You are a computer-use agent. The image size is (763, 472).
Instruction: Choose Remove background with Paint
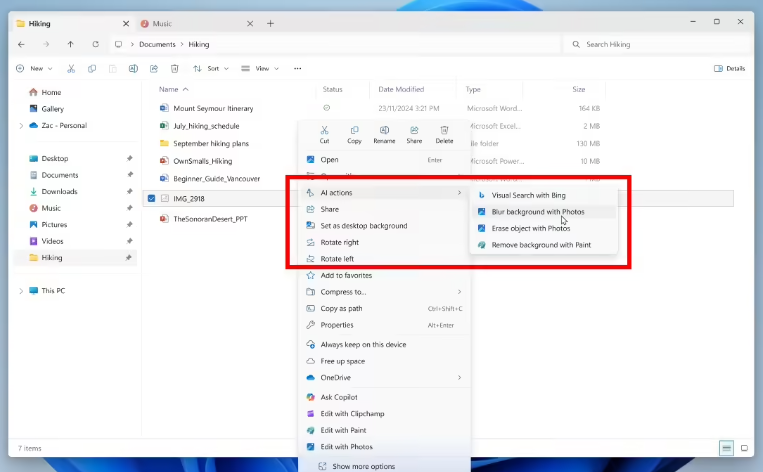tap(540, 244)
